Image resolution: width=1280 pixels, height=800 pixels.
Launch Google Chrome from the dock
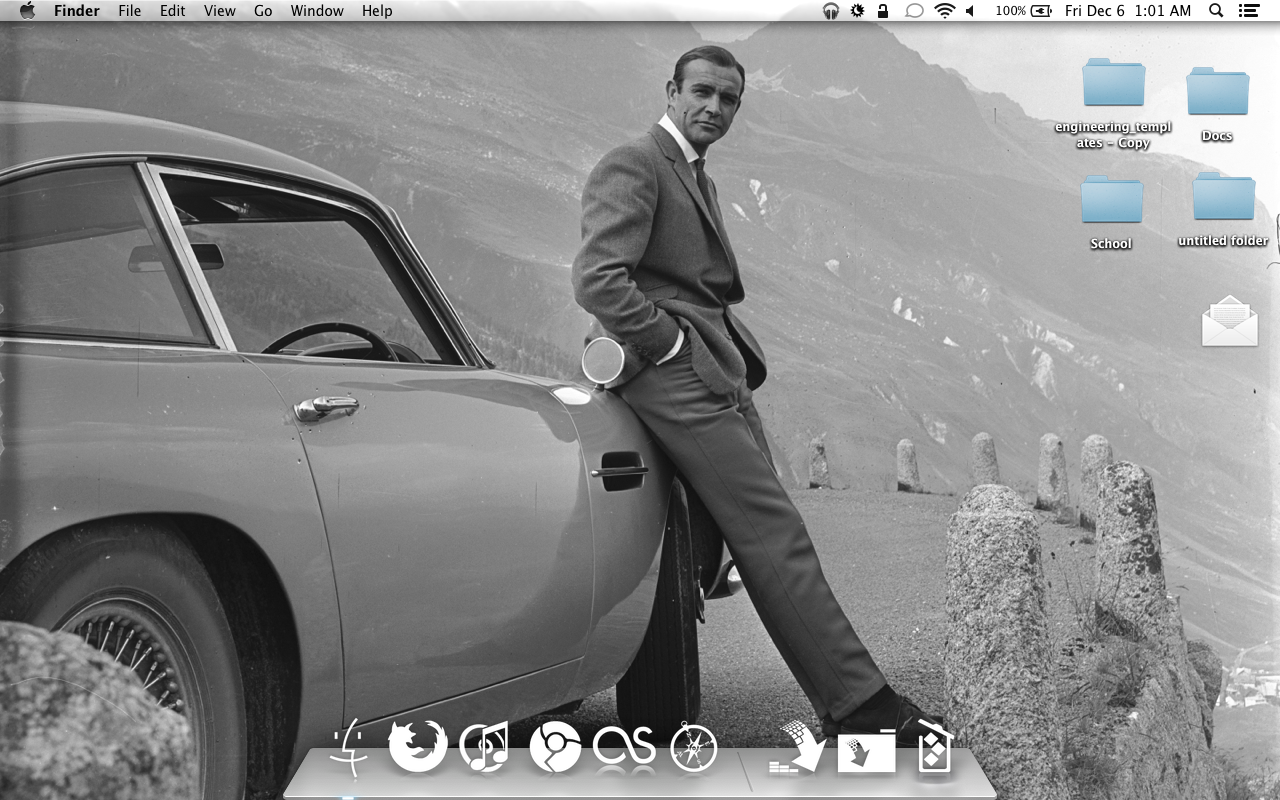(555, 747)
